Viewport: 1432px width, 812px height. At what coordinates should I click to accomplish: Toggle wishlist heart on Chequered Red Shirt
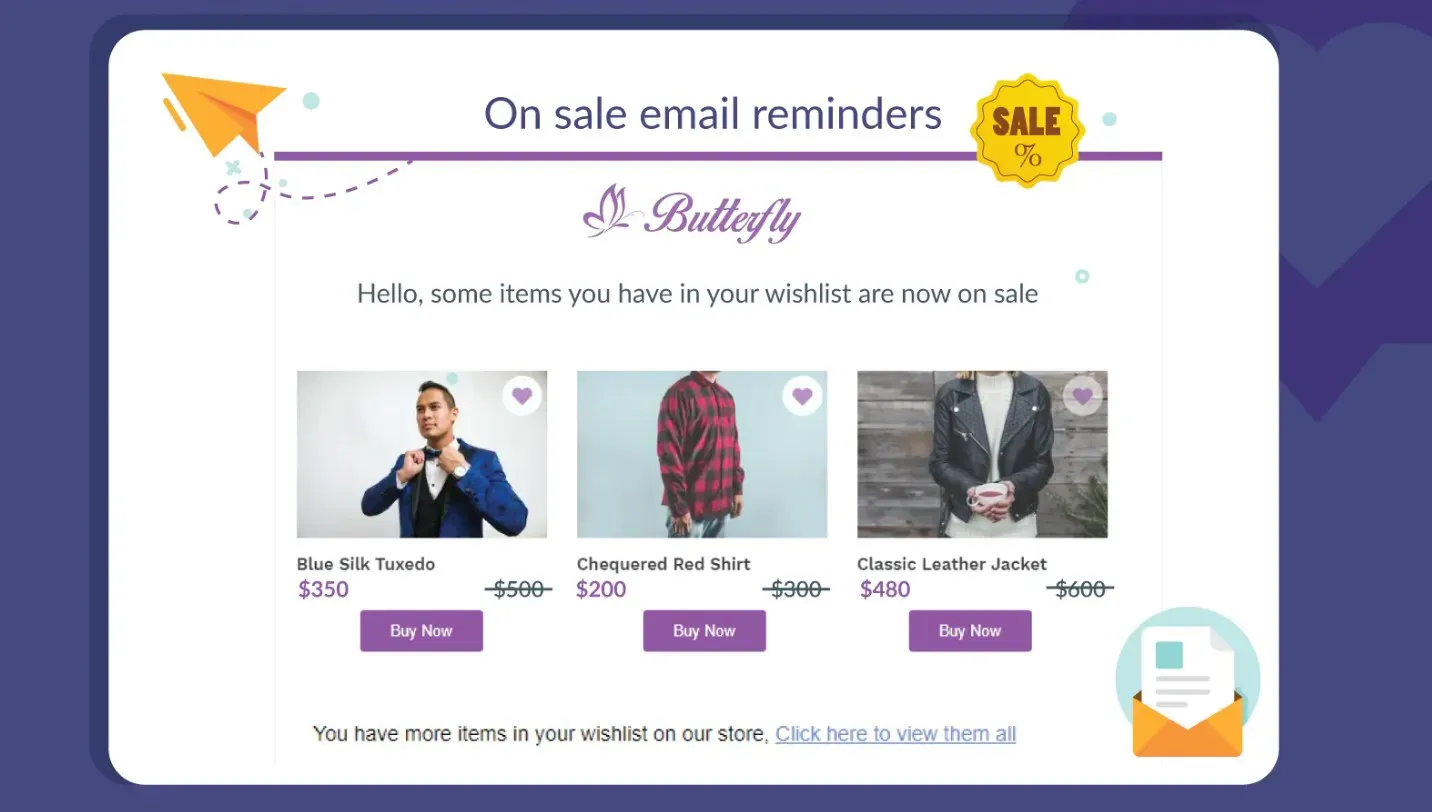click(802, 396)
